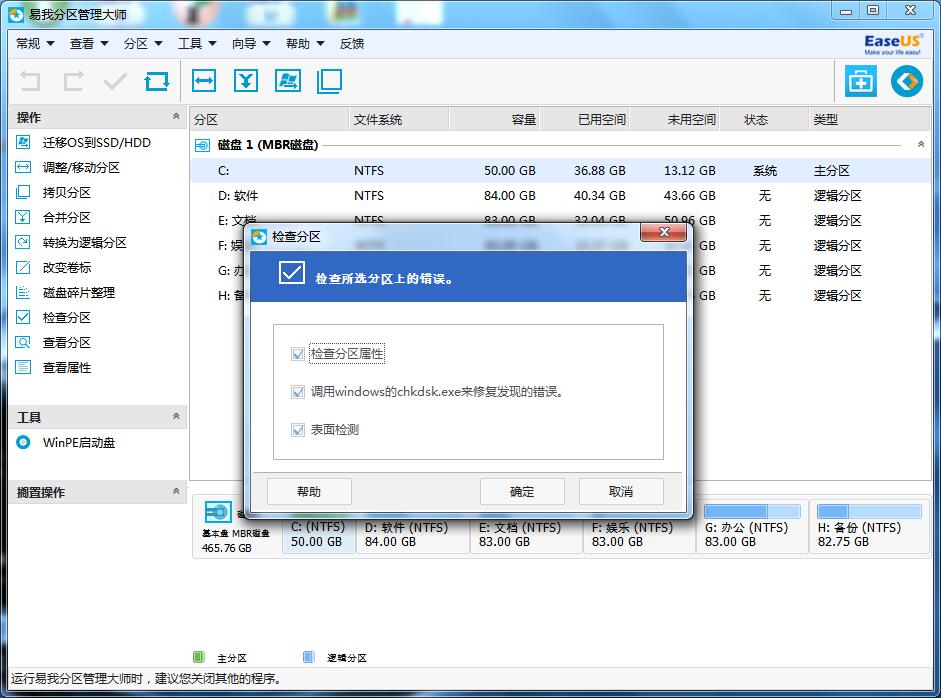Collapse the 工具 sidebar panel
The image size is (941, 698).
pos(176,416)
